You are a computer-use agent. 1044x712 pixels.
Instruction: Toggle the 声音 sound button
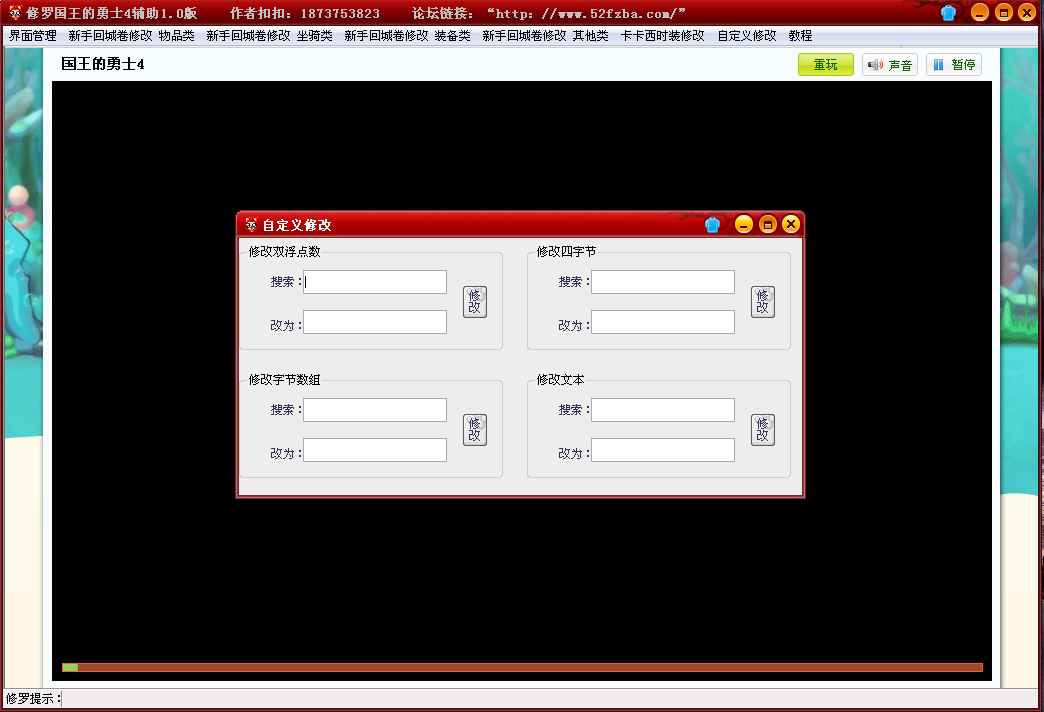pos(890,65)
